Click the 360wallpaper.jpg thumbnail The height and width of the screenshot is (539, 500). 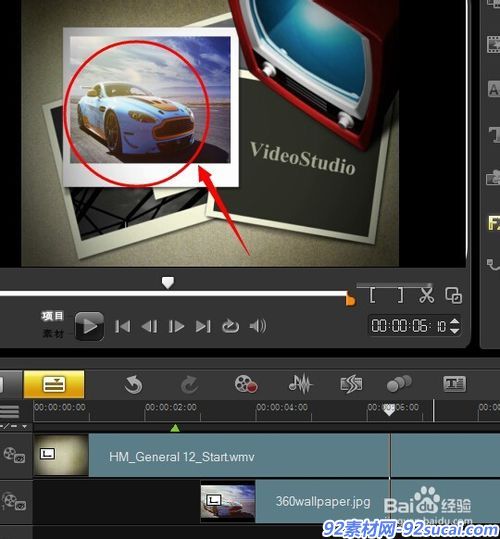pos(228,502)
